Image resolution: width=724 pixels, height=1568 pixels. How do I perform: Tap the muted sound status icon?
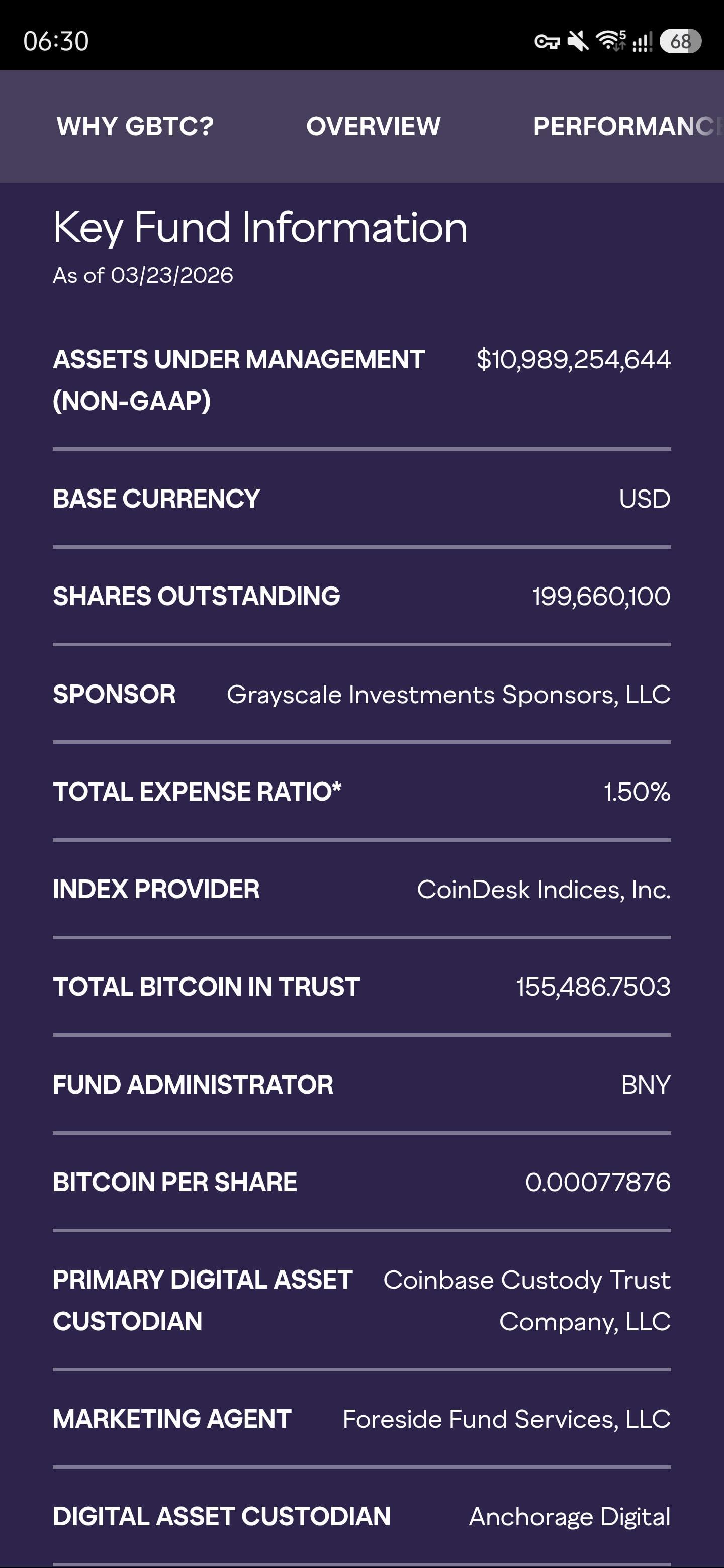[x=578, y=41]
